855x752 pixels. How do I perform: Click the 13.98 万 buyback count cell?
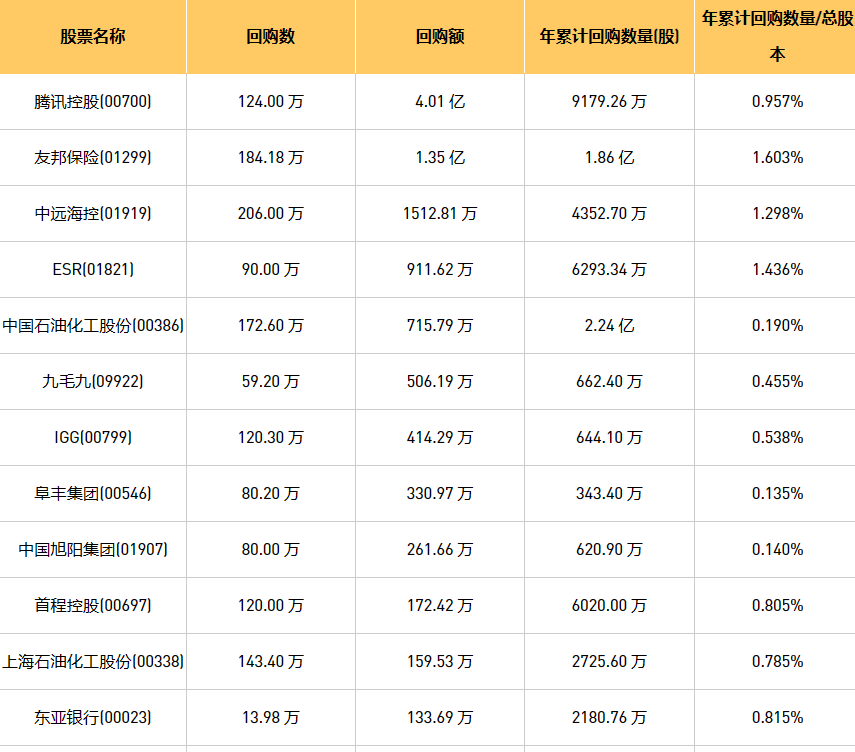270,717
